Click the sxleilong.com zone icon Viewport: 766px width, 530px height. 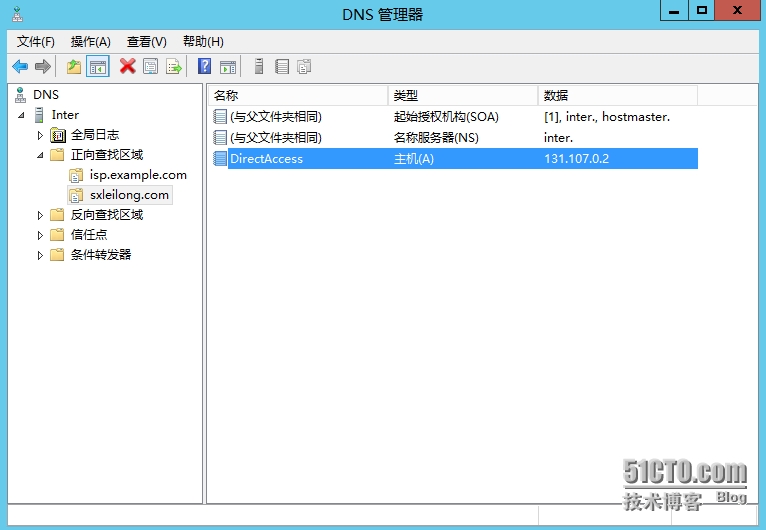click(76, 195)
